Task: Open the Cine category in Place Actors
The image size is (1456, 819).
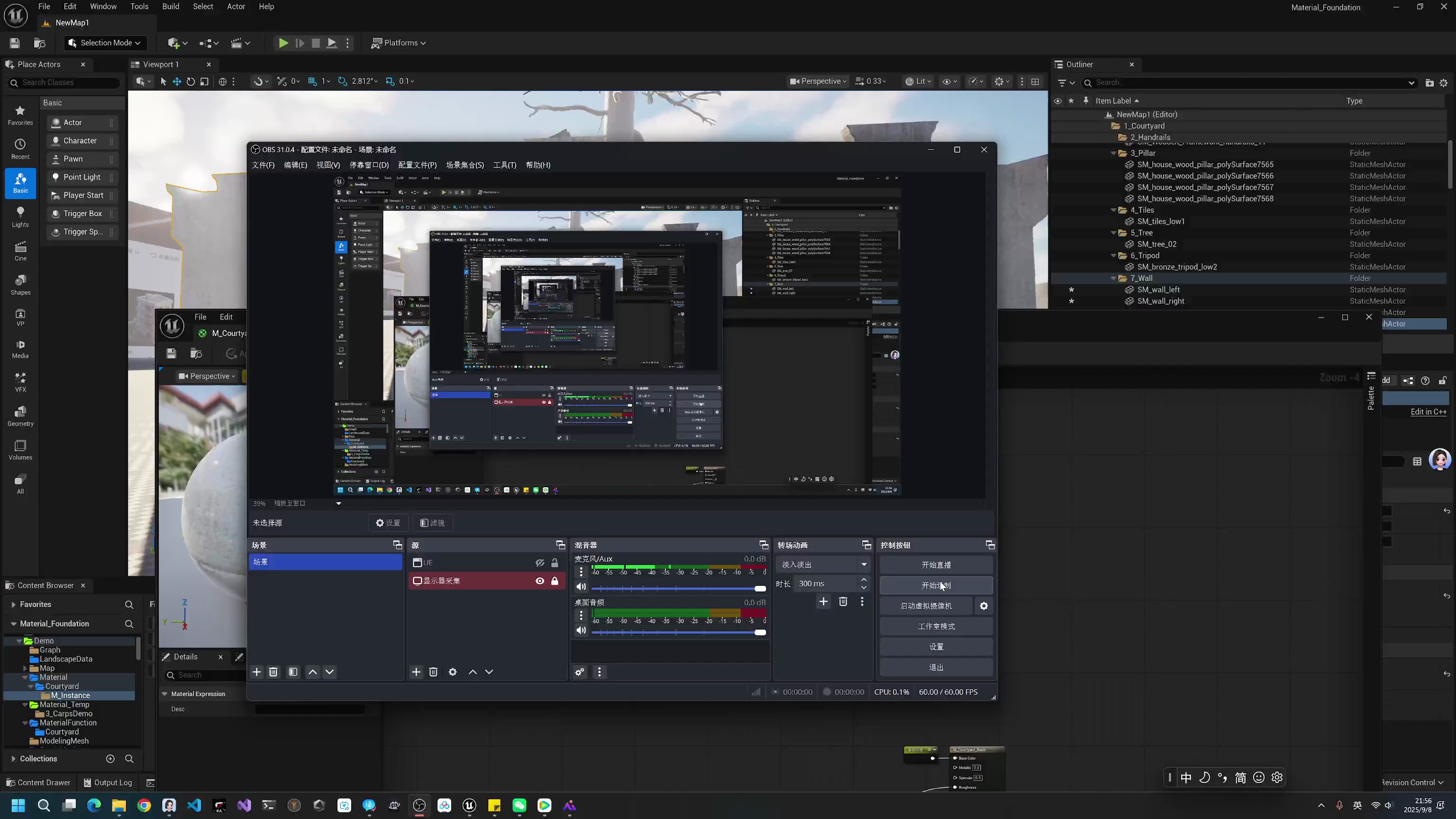Action: click(x=20, y=251)
